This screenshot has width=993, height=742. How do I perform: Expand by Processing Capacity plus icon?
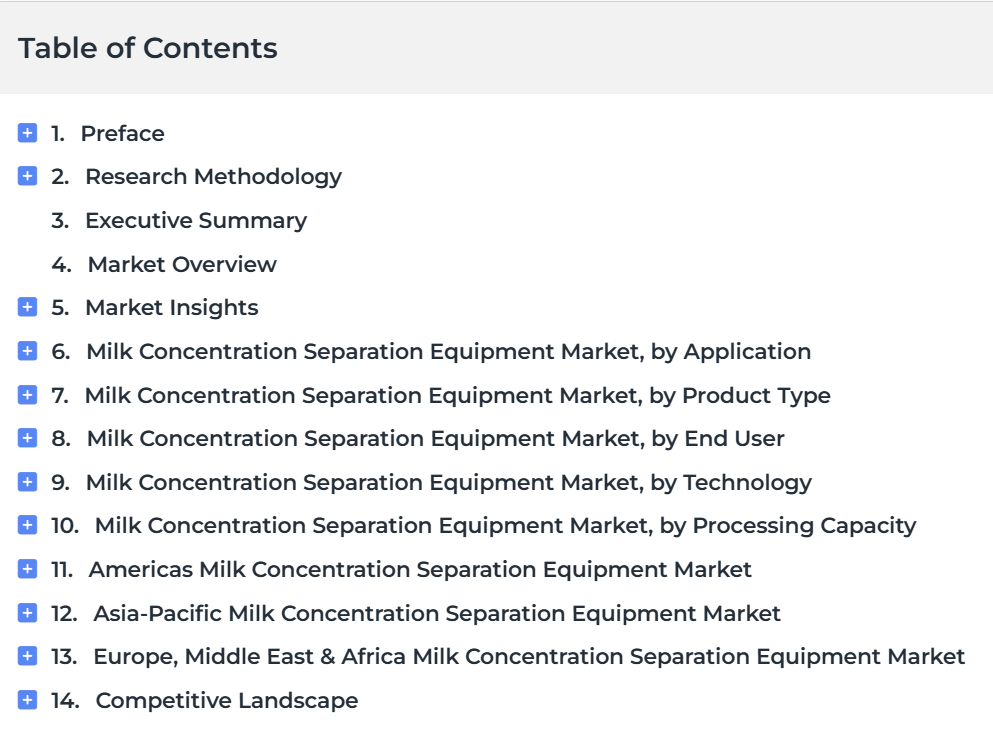point(28,525)
